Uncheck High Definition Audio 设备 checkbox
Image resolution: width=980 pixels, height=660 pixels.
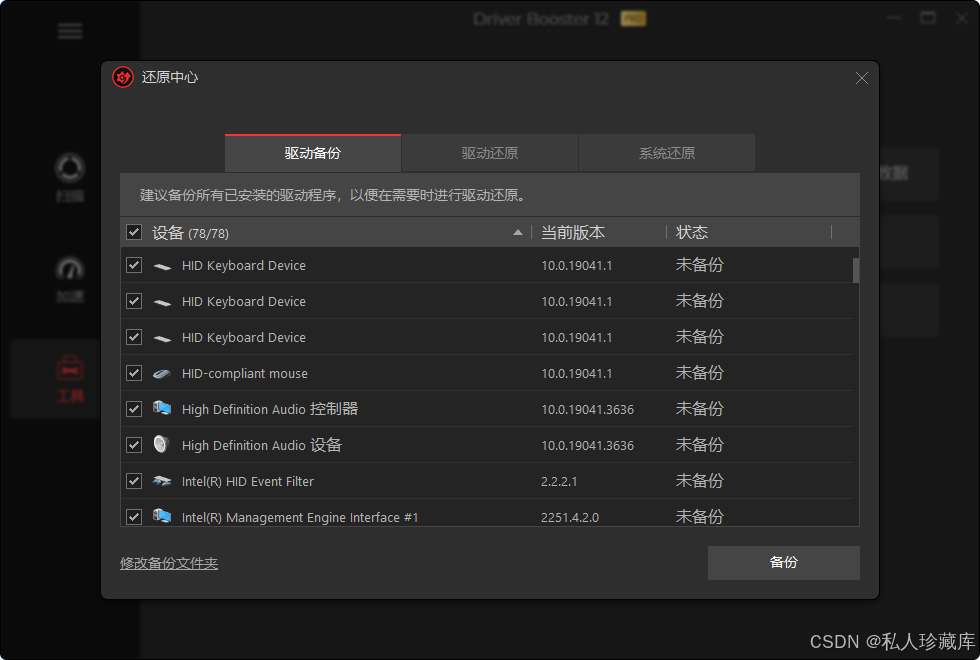134,445
